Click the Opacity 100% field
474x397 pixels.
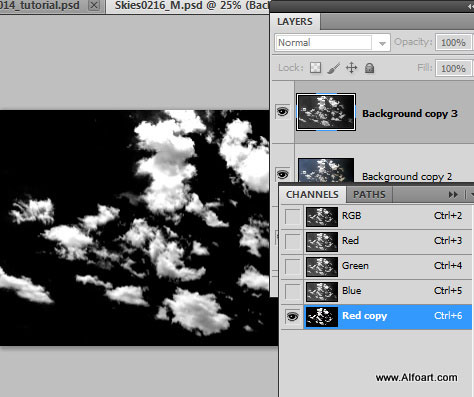[453, 43]
